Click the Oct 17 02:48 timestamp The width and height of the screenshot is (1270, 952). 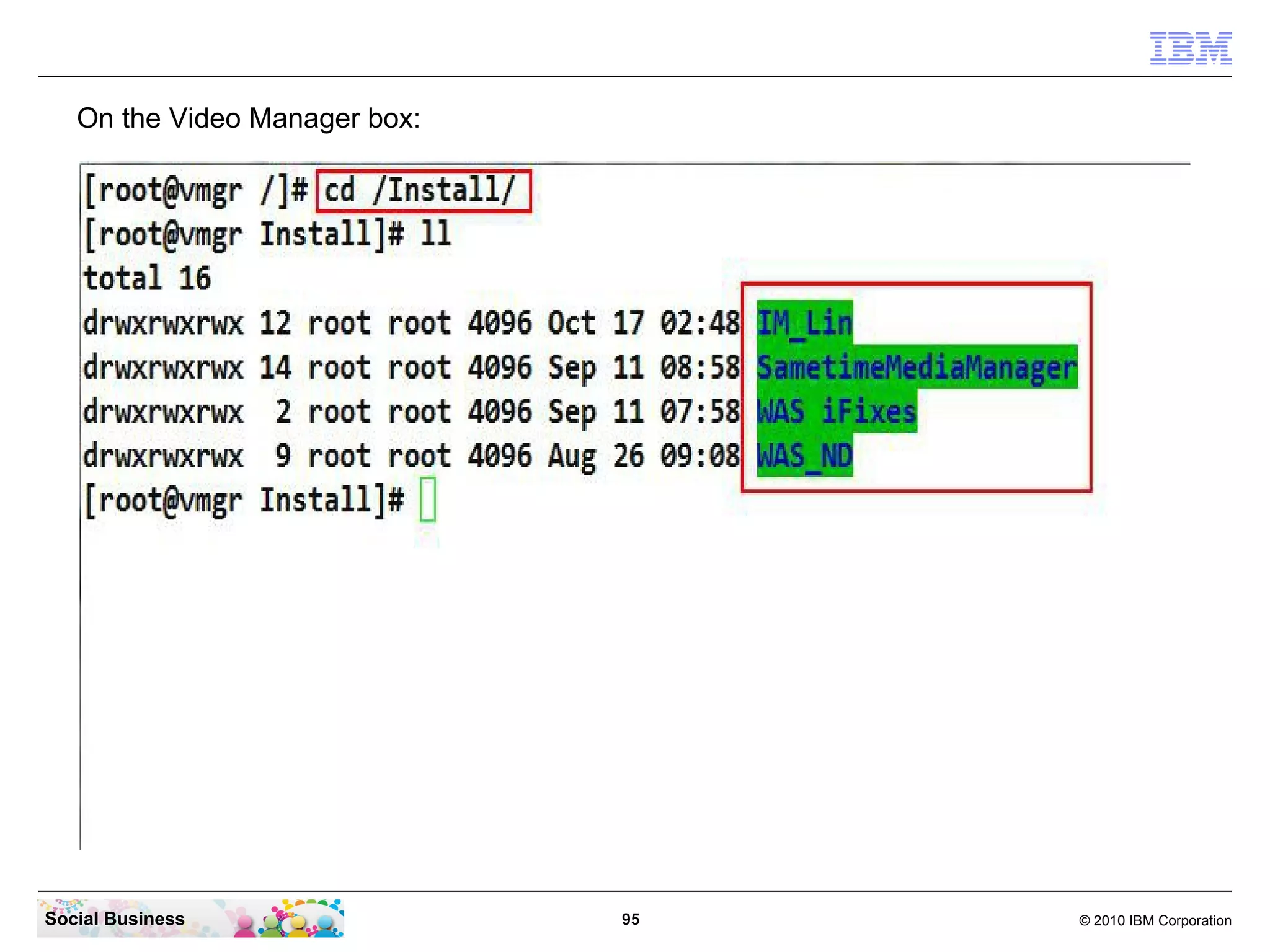[643, 323]
